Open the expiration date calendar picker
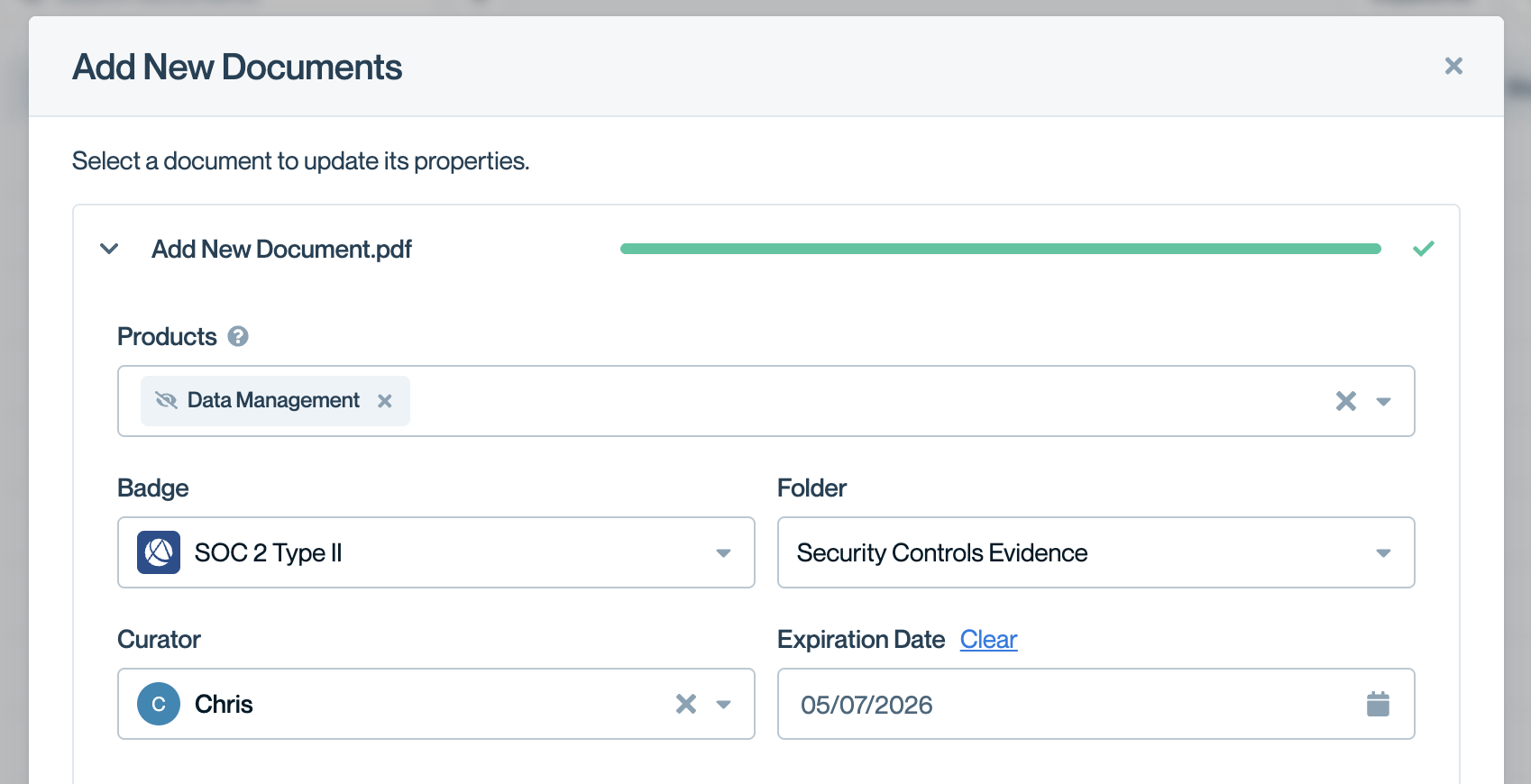Viewport: 1531px width, 784px height. click(1378, 704)
